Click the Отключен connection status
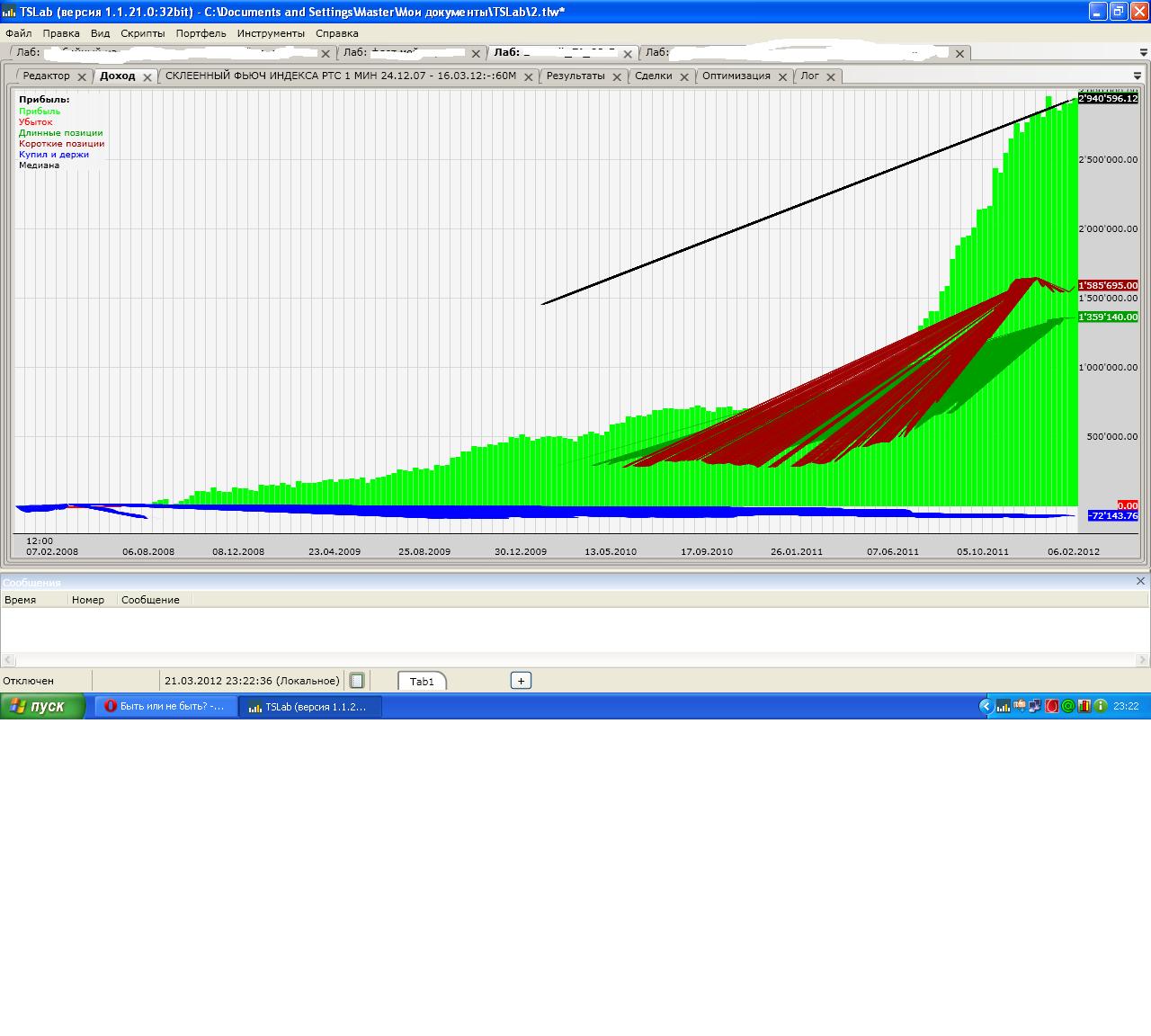Image resolution: width=1151 pixels, height=1036 pixels. (x=29, y=681)
